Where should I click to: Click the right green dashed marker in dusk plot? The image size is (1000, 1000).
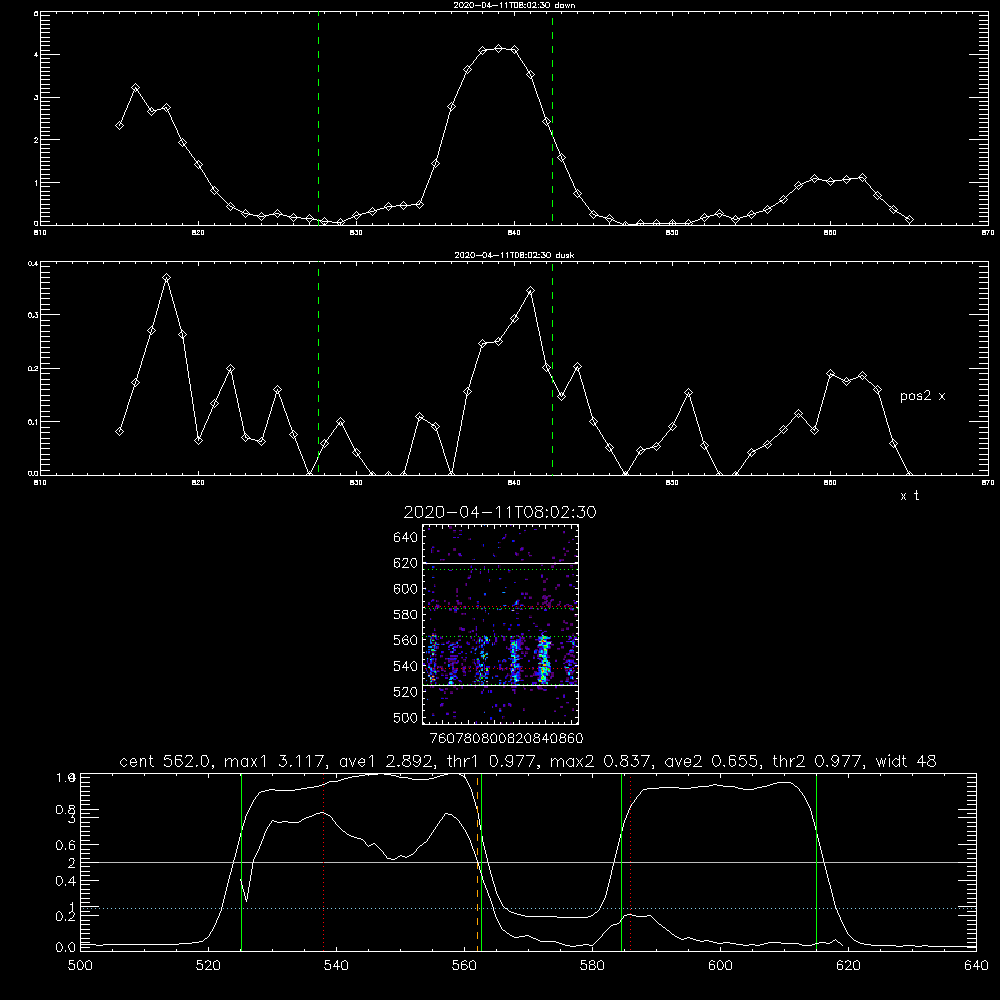tap(552, 368)
